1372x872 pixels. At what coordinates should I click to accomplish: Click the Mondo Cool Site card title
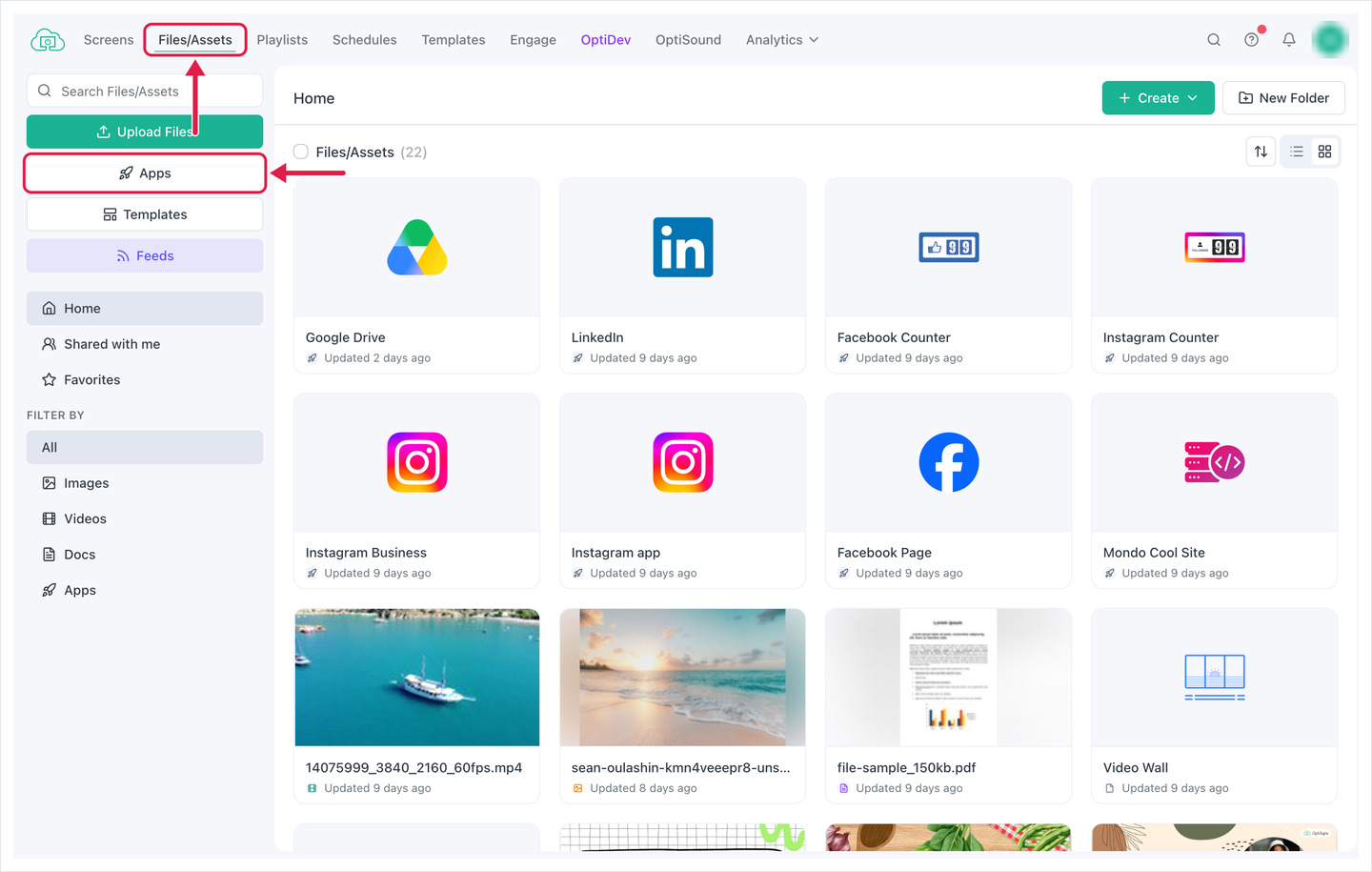pos(1154,553)
